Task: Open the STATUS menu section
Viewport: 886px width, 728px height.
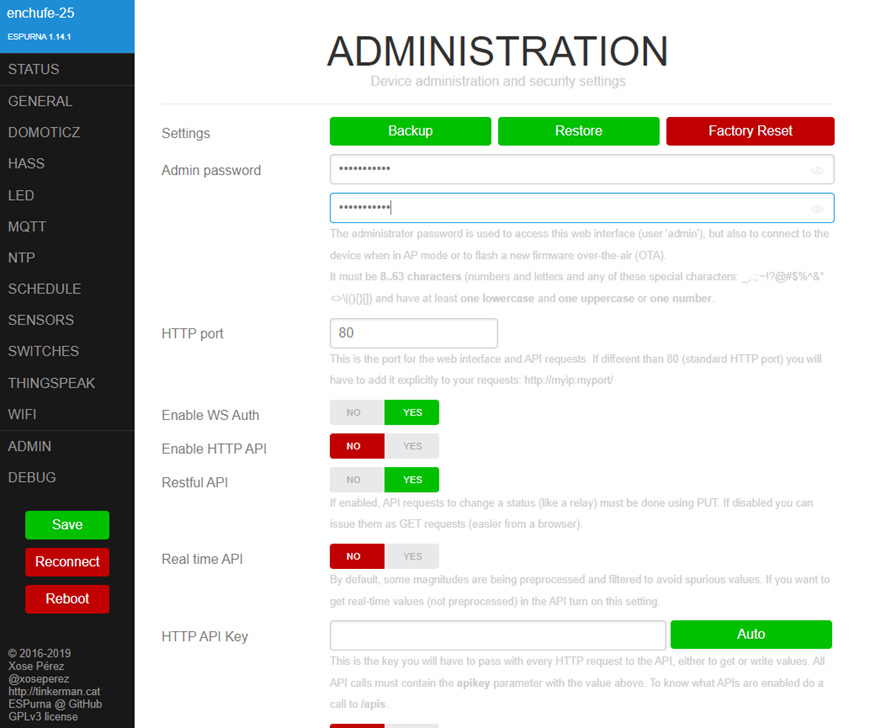Action: (34, 69)
